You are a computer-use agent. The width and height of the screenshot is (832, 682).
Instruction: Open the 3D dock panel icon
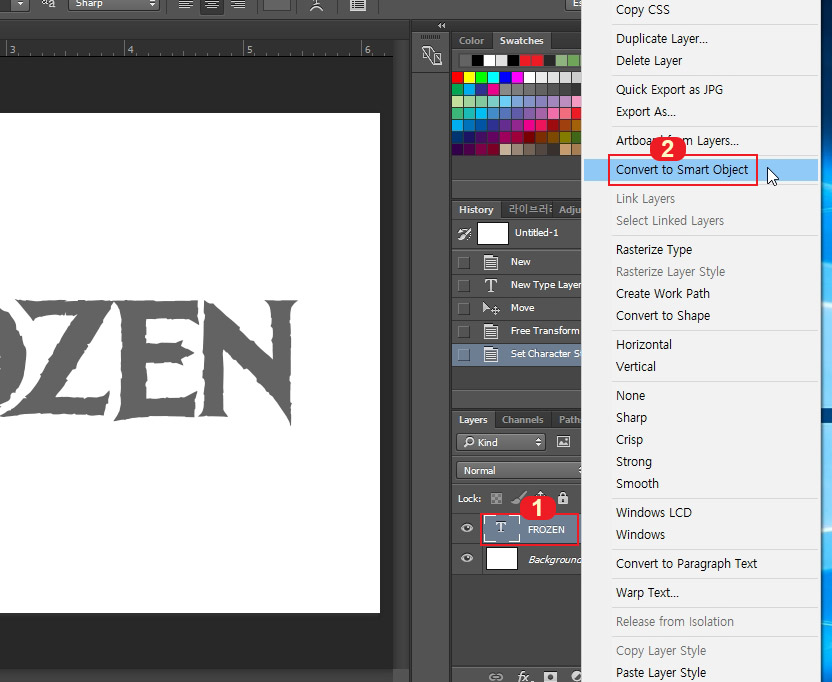pyautogui.click(x=431, y=55)
